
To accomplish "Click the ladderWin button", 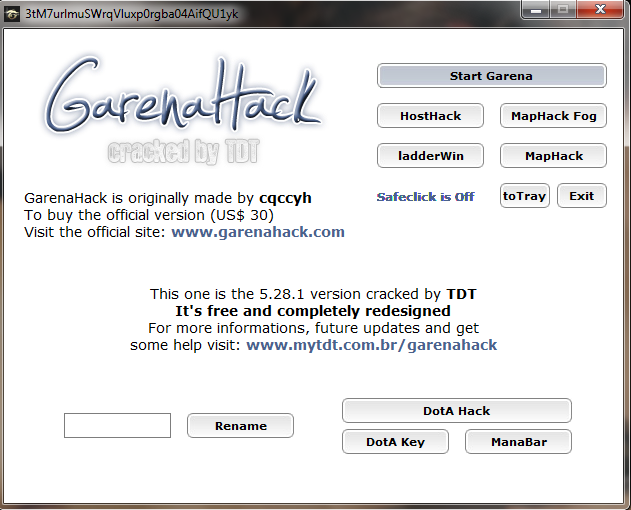I will pos(430,156).
